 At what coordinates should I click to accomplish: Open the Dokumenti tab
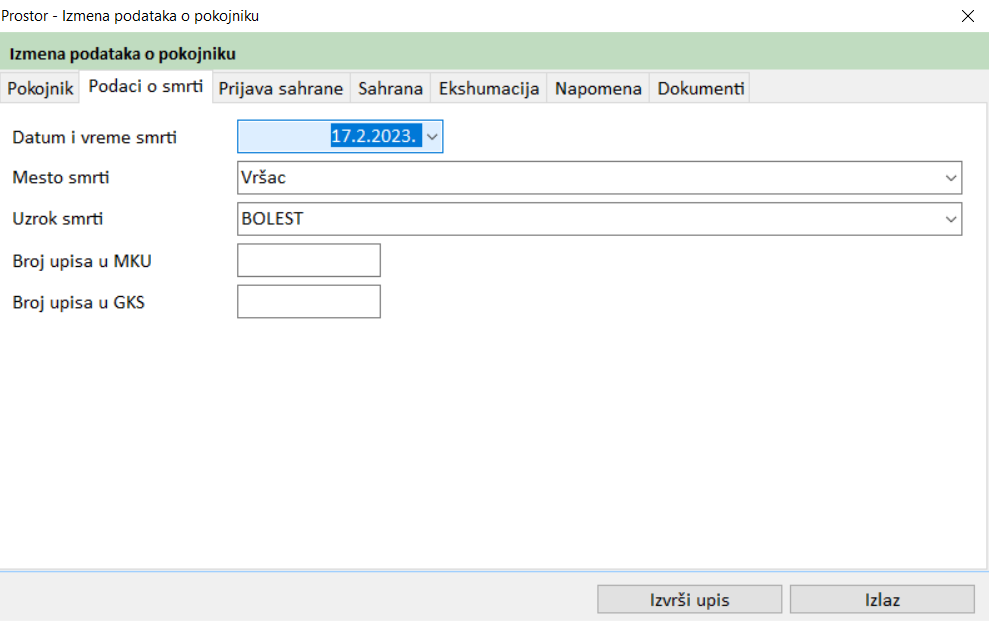point(700,88)
